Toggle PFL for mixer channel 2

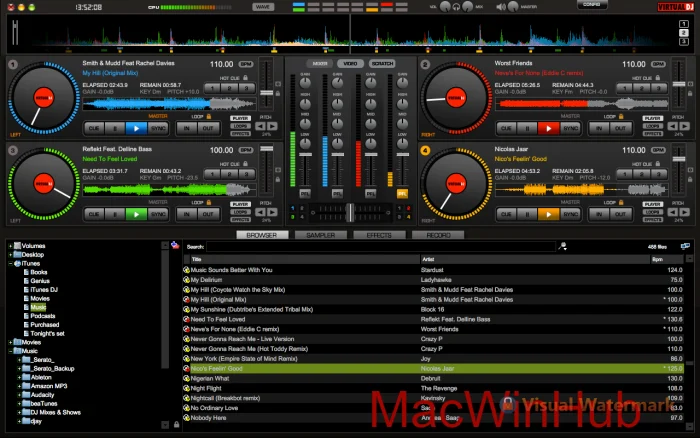[338, 194]
